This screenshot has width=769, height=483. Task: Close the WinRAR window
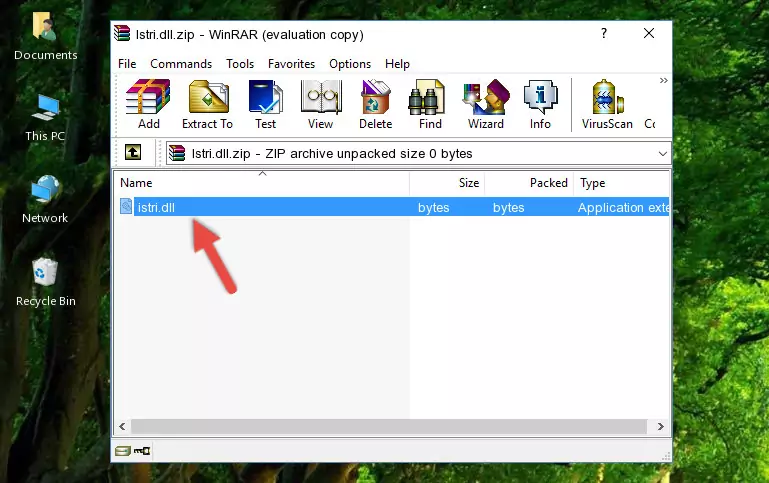[648, 33]
